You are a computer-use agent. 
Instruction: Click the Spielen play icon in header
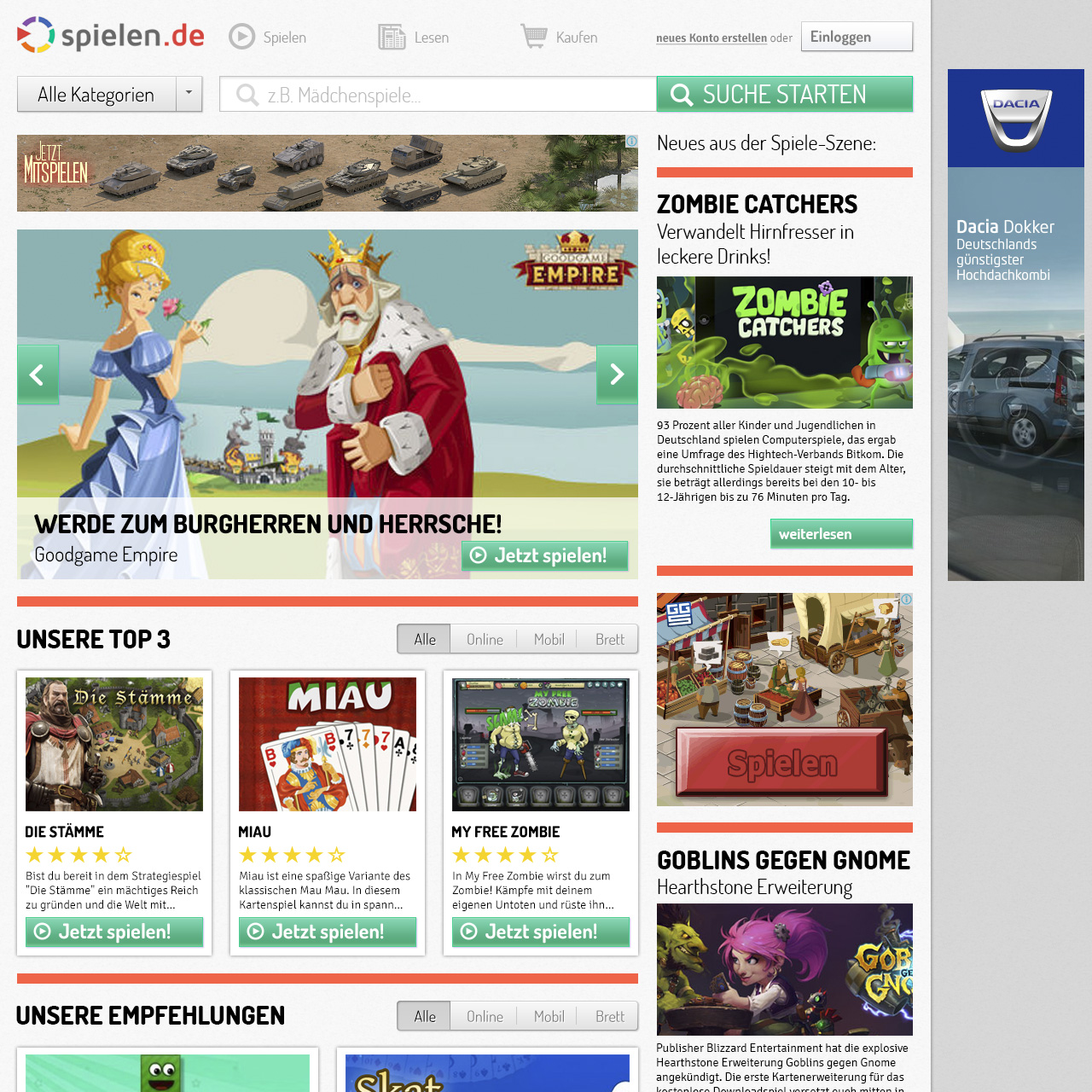pos(242,37)
